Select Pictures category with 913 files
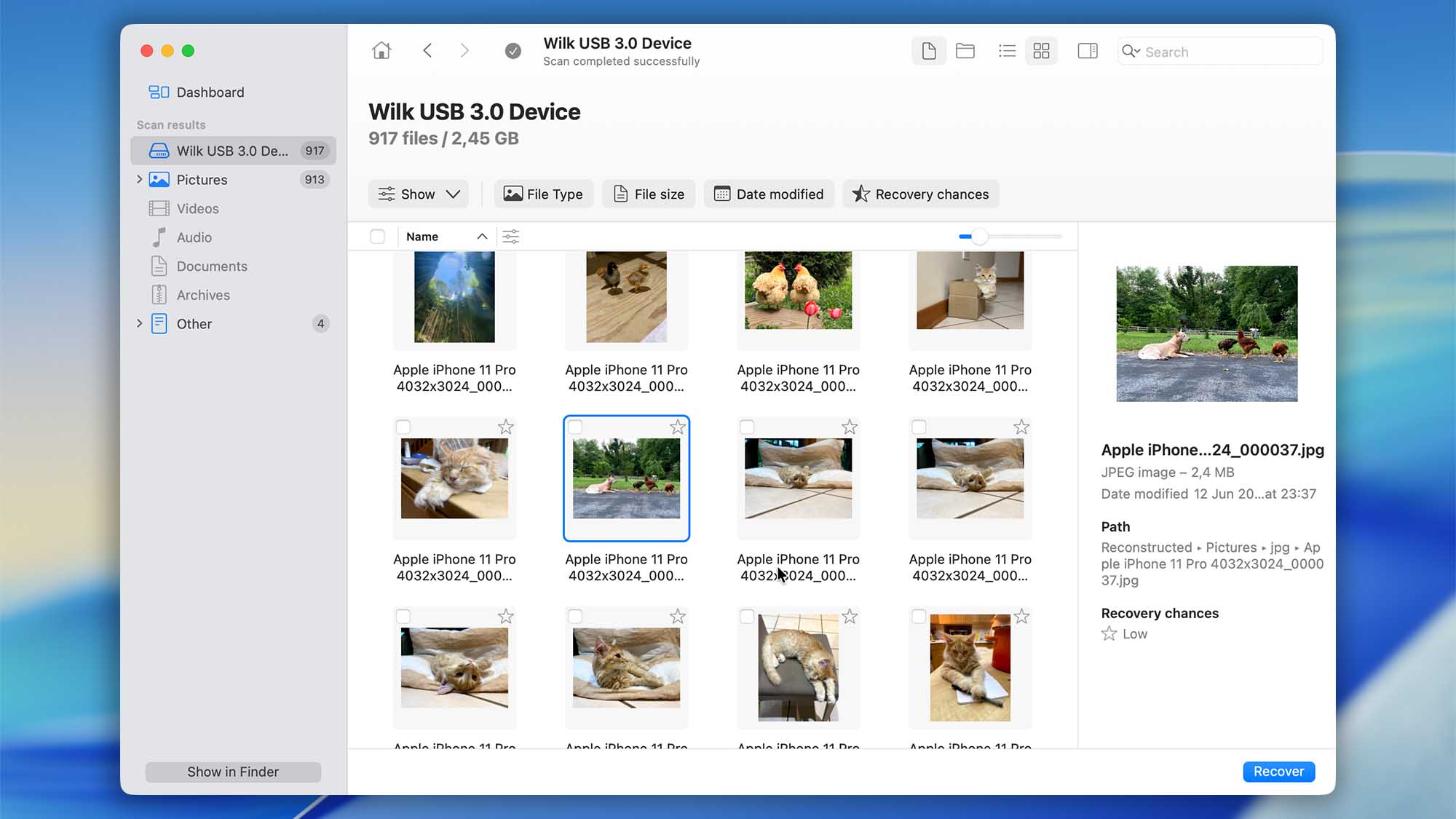Viewport: 1456px width, 819px height. [x=233, y=180]
